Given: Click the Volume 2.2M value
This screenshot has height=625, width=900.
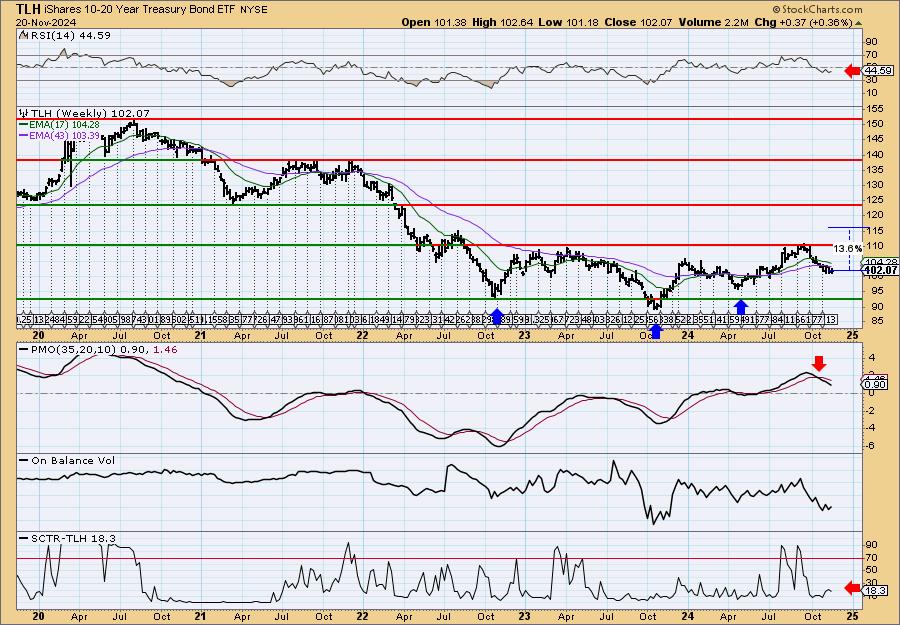Looking at the screenshot, I should tap(713, 22).
